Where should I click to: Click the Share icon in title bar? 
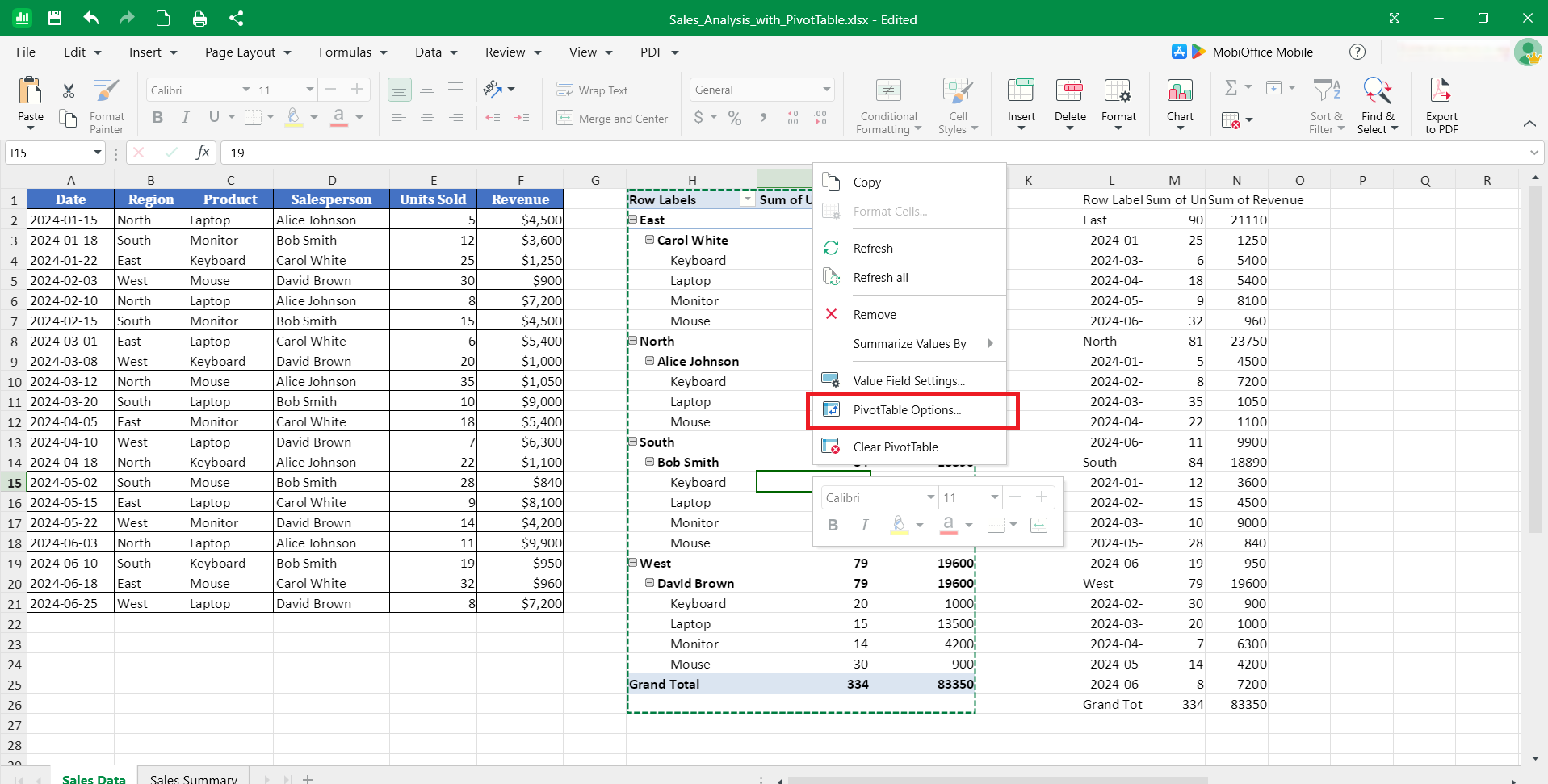pos(236,18)
